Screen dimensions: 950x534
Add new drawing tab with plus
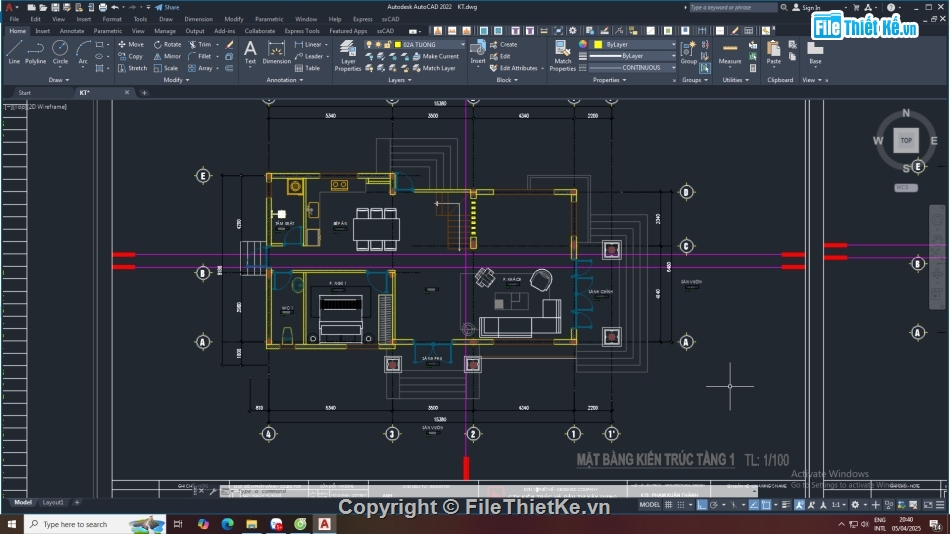click(144, 93)
